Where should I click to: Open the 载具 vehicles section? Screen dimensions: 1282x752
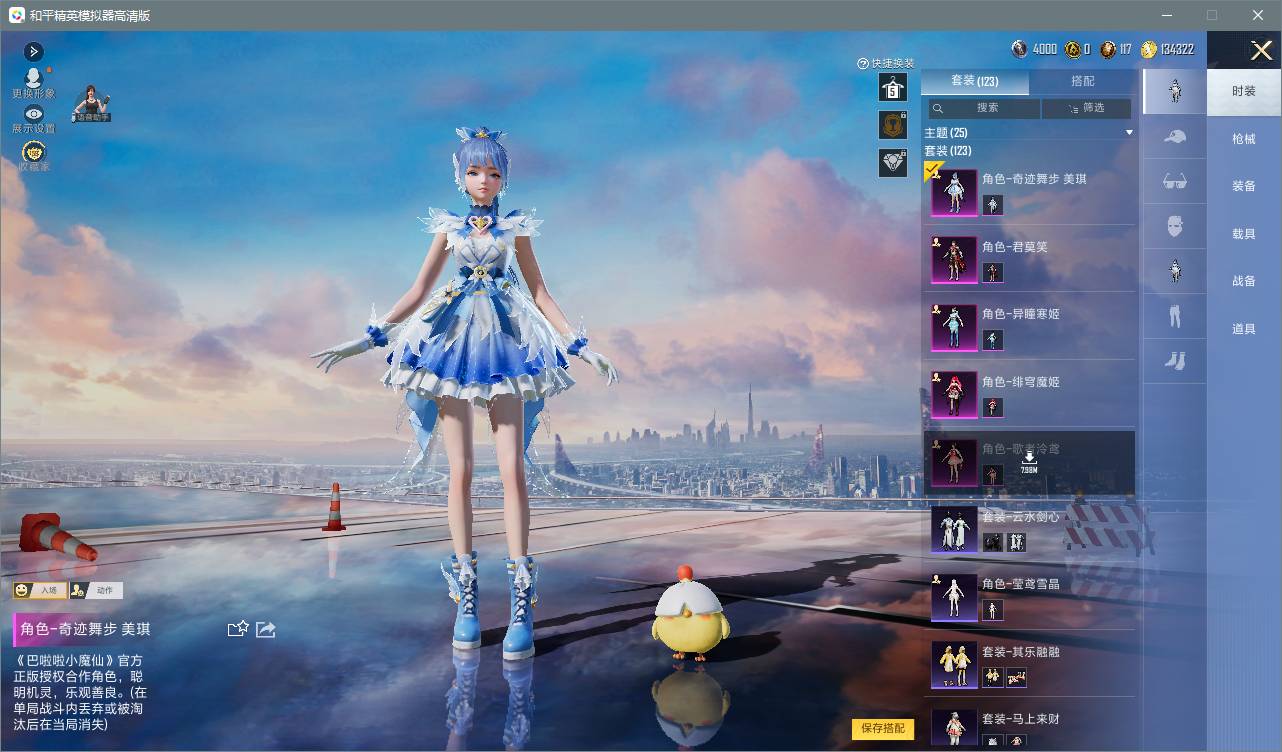1244,234
